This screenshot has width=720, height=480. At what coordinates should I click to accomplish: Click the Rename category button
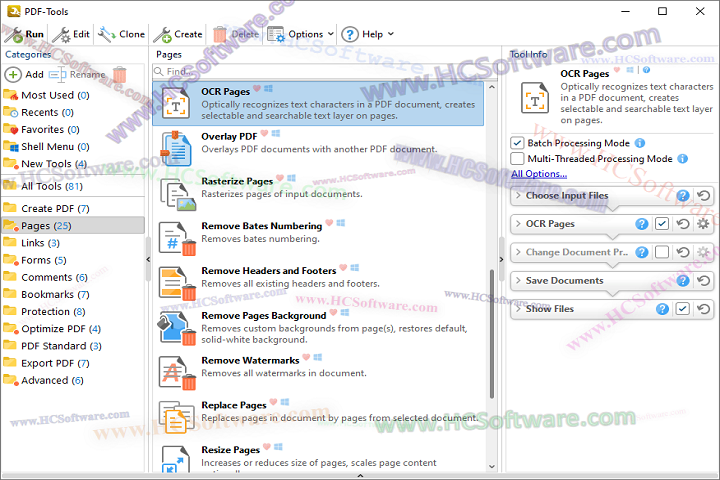[x=77, y=74]
